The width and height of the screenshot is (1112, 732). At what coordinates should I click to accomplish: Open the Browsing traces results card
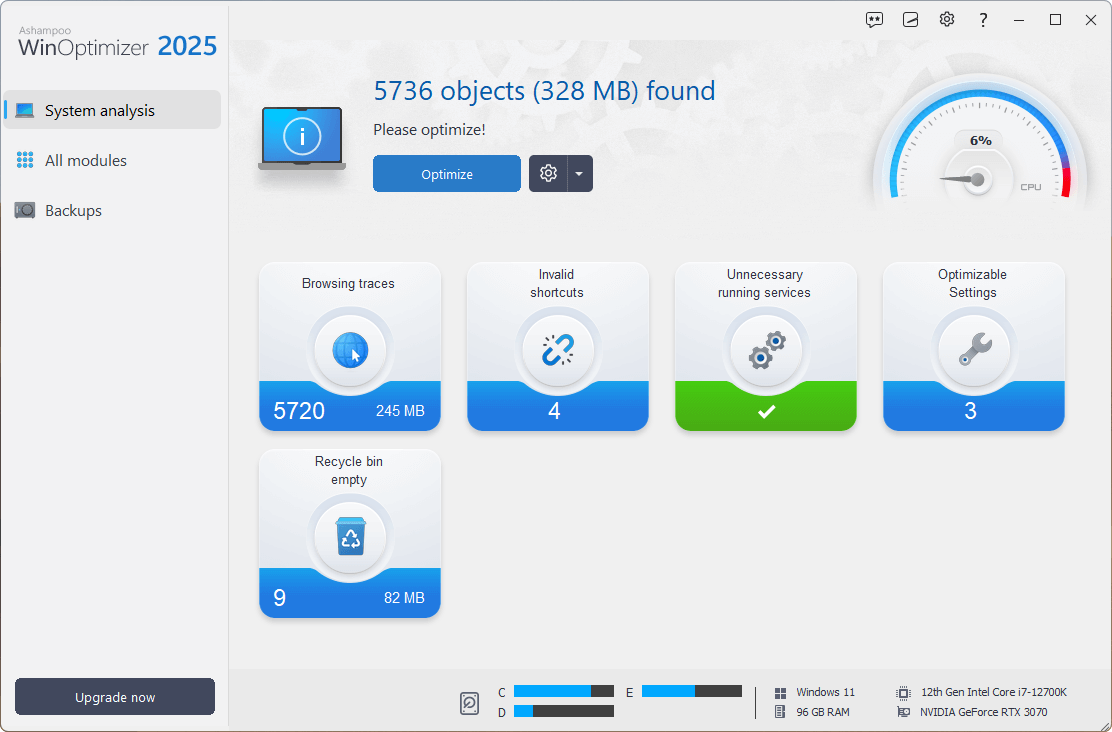pyautogui.click(x=350, y=346)
